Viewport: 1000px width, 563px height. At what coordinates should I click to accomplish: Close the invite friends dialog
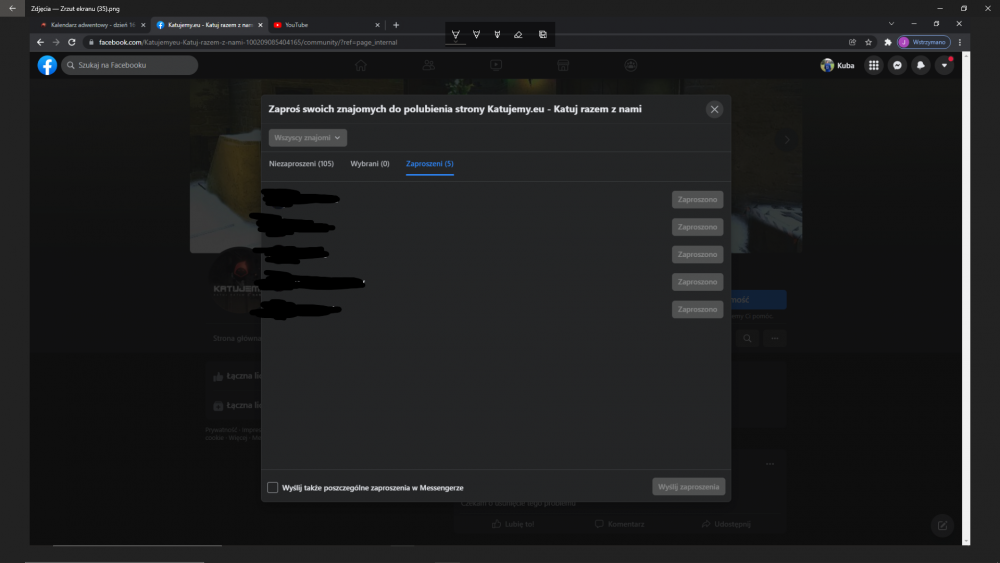[714, 110]
